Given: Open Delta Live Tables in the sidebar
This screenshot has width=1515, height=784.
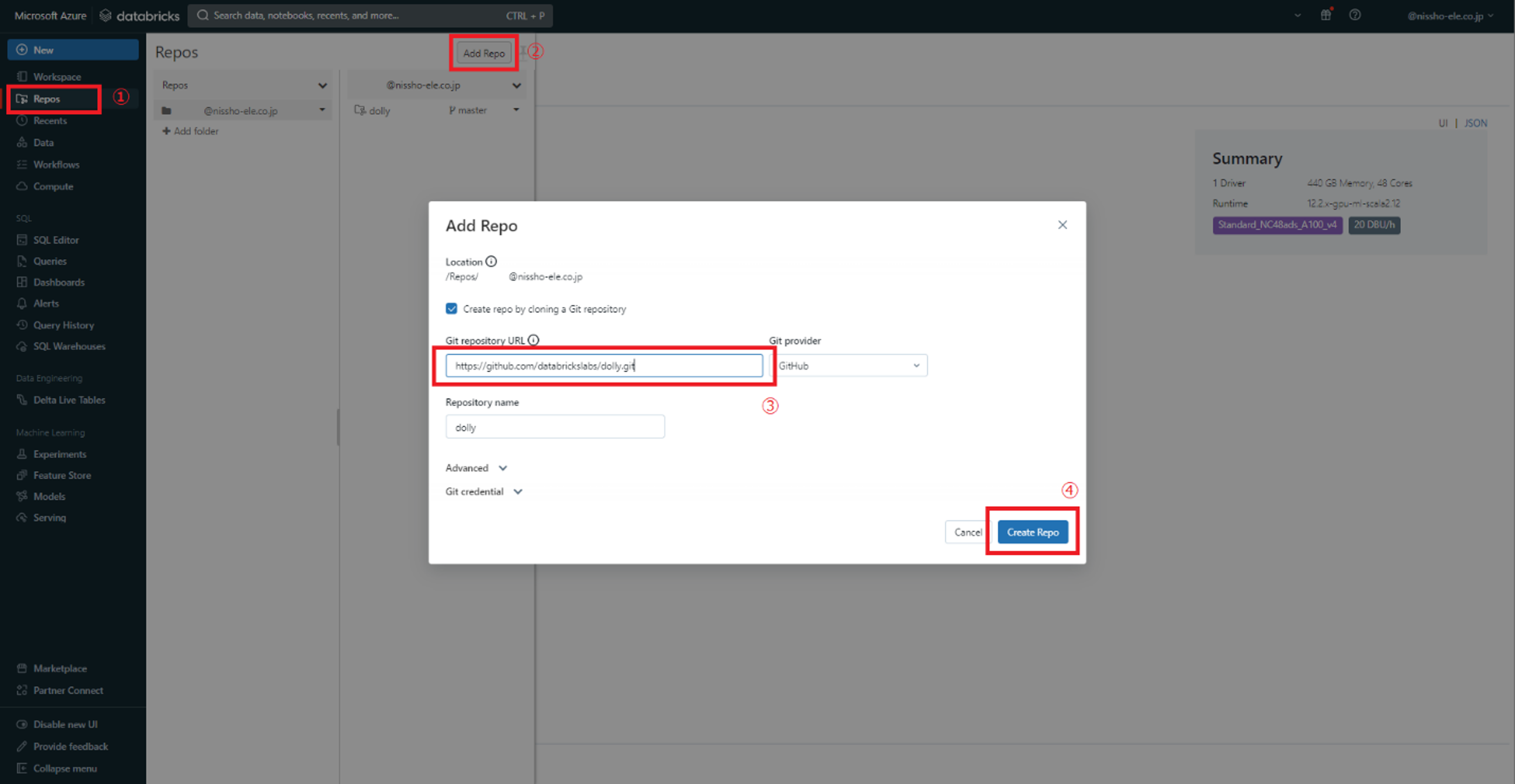Looking at the screenshot, I should click(69, 400).
